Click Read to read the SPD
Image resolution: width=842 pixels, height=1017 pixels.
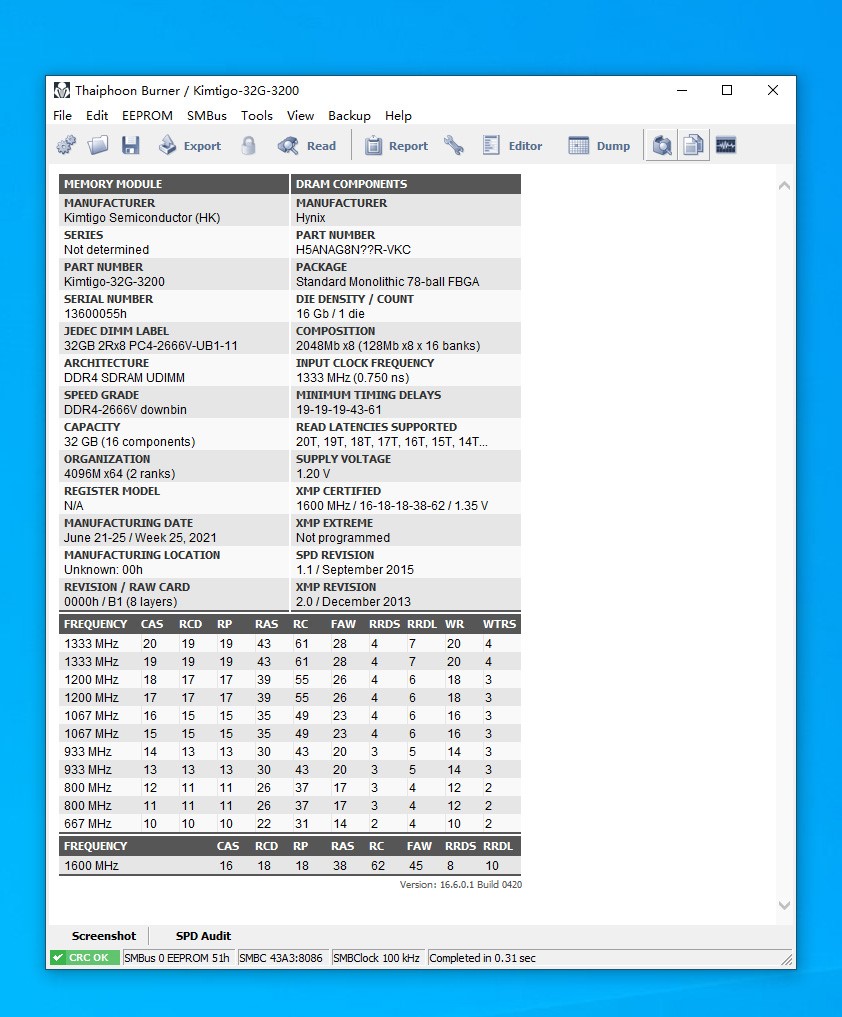pyautogui.click(x=307, y=146)
